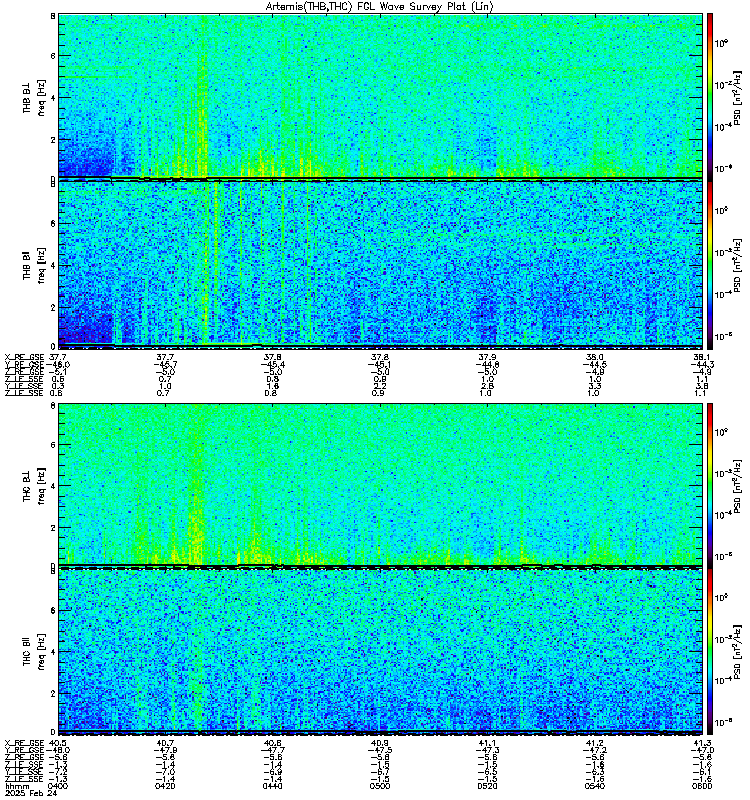The height and width of the screenshot is (800, 750).
Task: Click the THB X_RE_GSE value 38.1
Action: coord(702,357)
